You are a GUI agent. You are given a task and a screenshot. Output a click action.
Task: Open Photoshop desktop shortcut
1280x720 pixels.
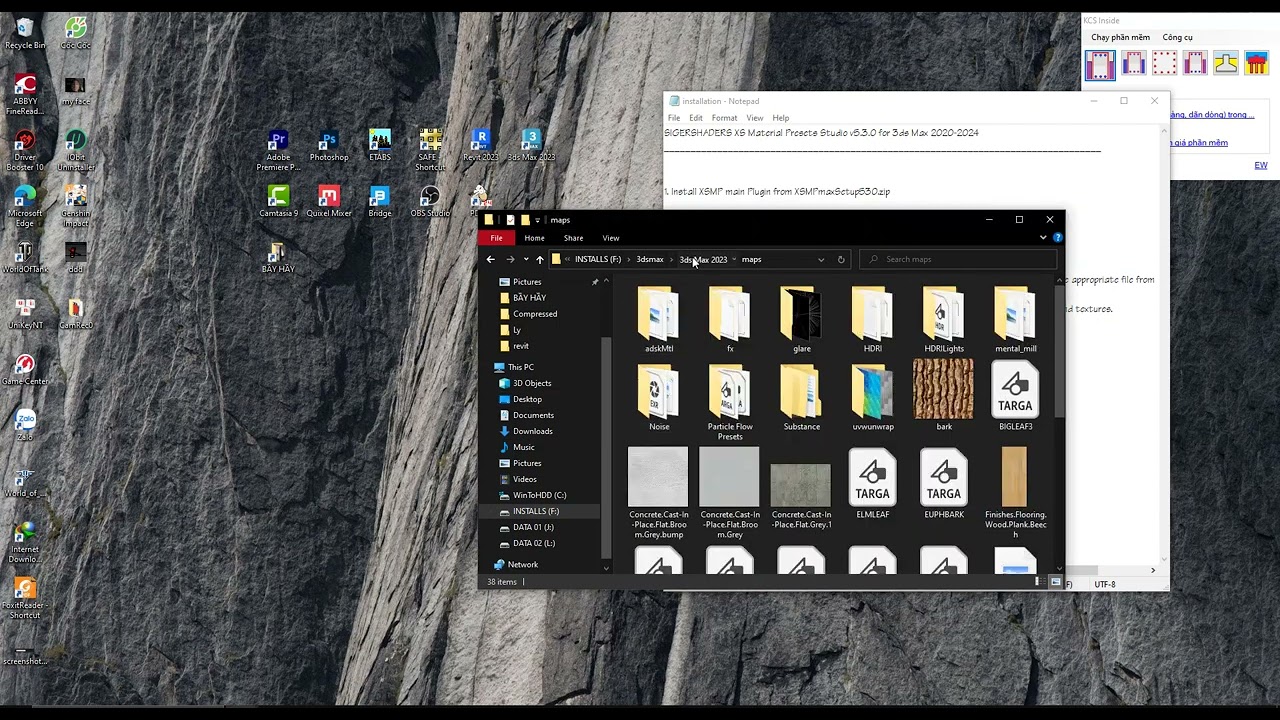click(x=329, y=146)
